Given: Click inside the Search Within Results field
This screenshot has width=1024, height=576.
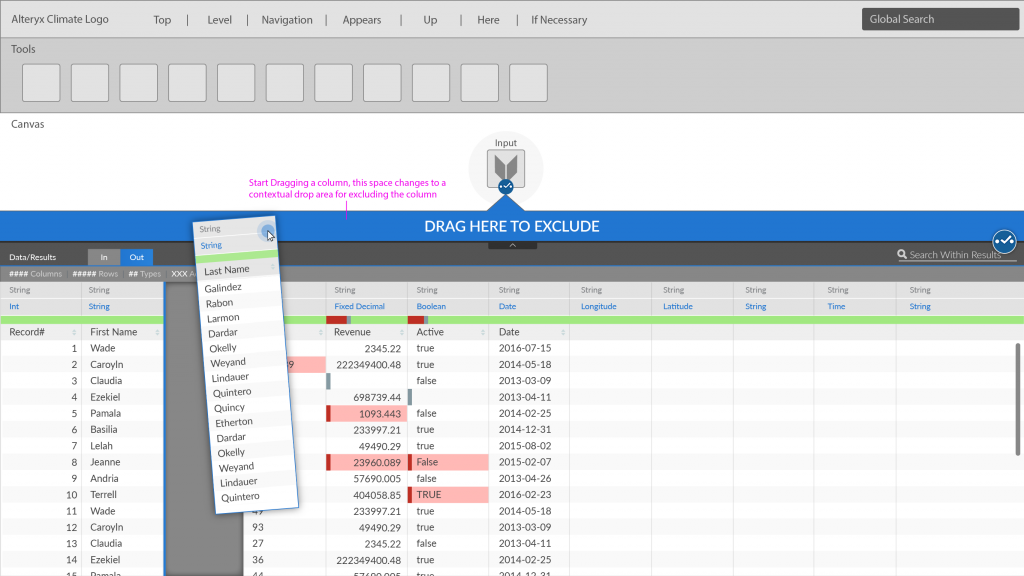Looking at the screenshot, I should [955, 253].
